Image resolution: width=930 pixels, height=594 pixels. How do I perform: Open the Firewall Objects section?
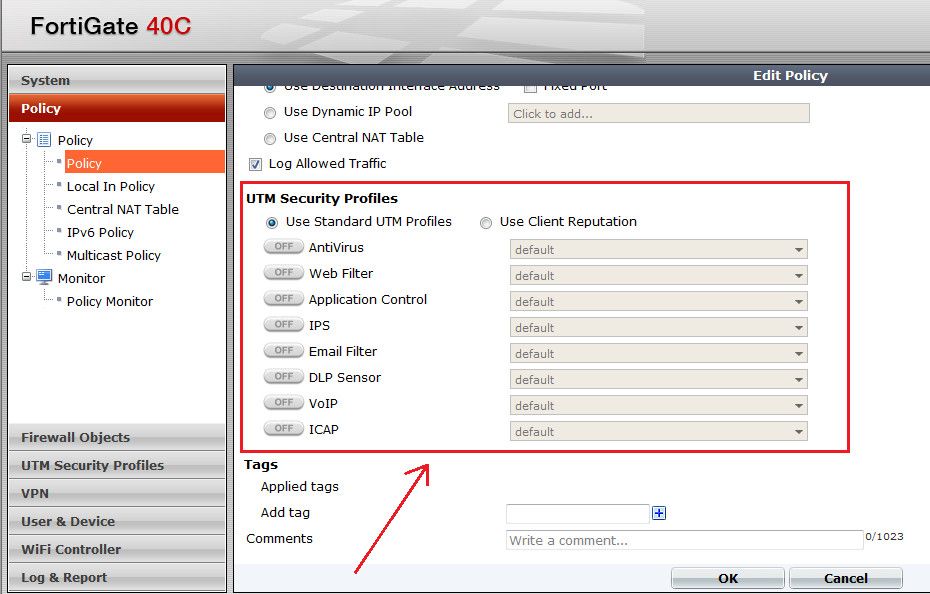click(x=117, y=437)
